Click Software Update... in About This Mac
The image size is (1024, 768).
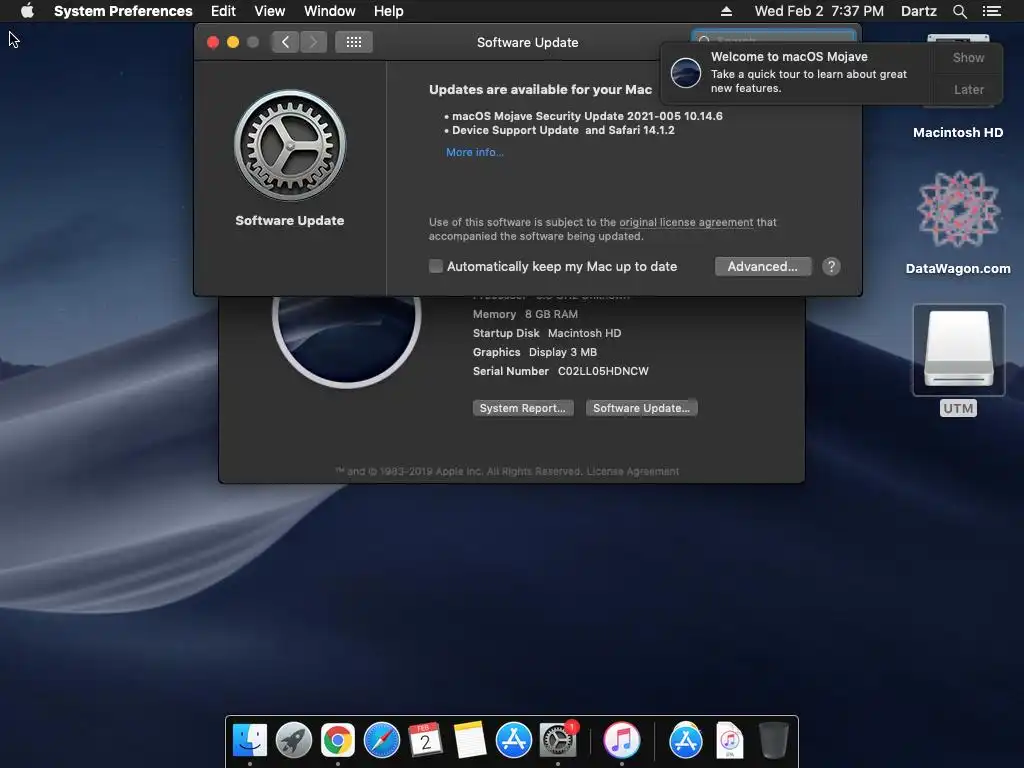tap(641, 408)
